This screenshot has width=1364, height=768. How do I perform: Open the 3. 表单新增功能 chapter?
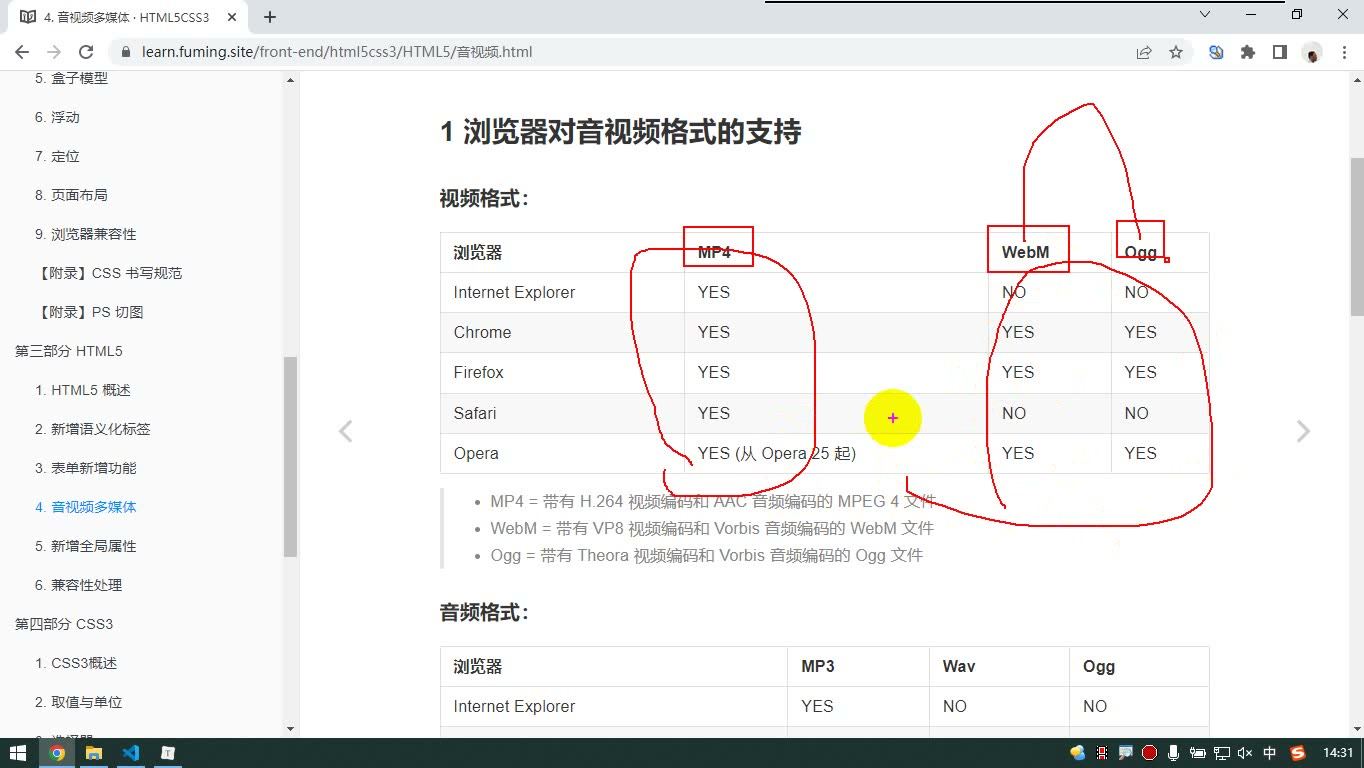[86, 468]
